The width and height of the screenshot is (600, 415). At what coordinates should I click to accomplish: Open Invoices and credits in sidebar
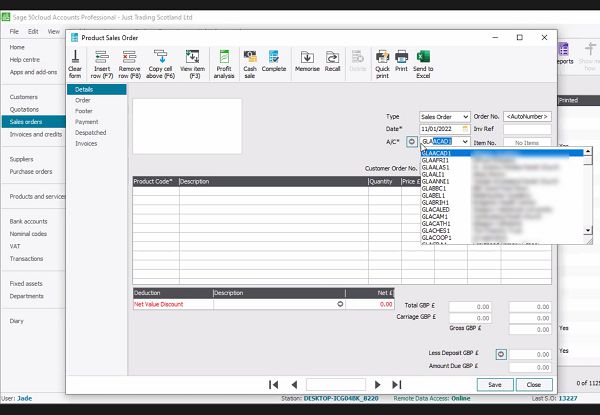coord(36,134)
